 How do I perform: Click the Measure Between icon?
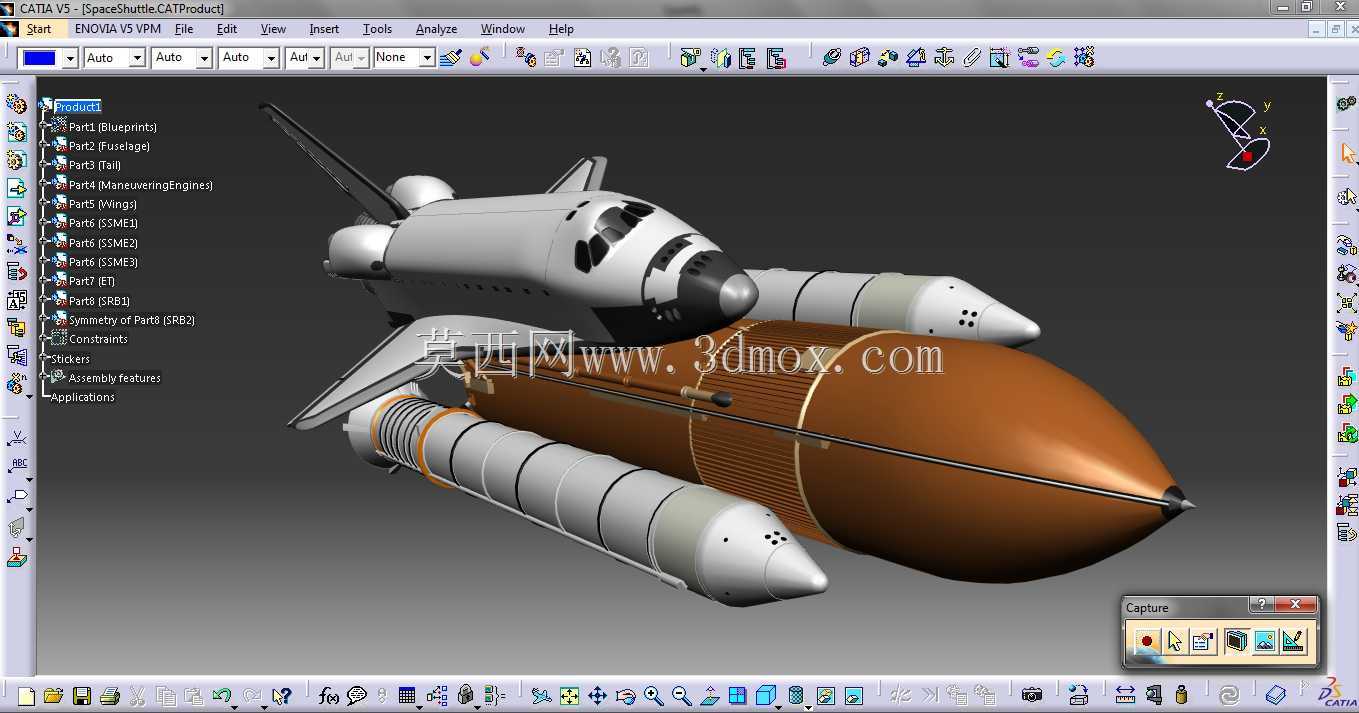coord(1125,695)
